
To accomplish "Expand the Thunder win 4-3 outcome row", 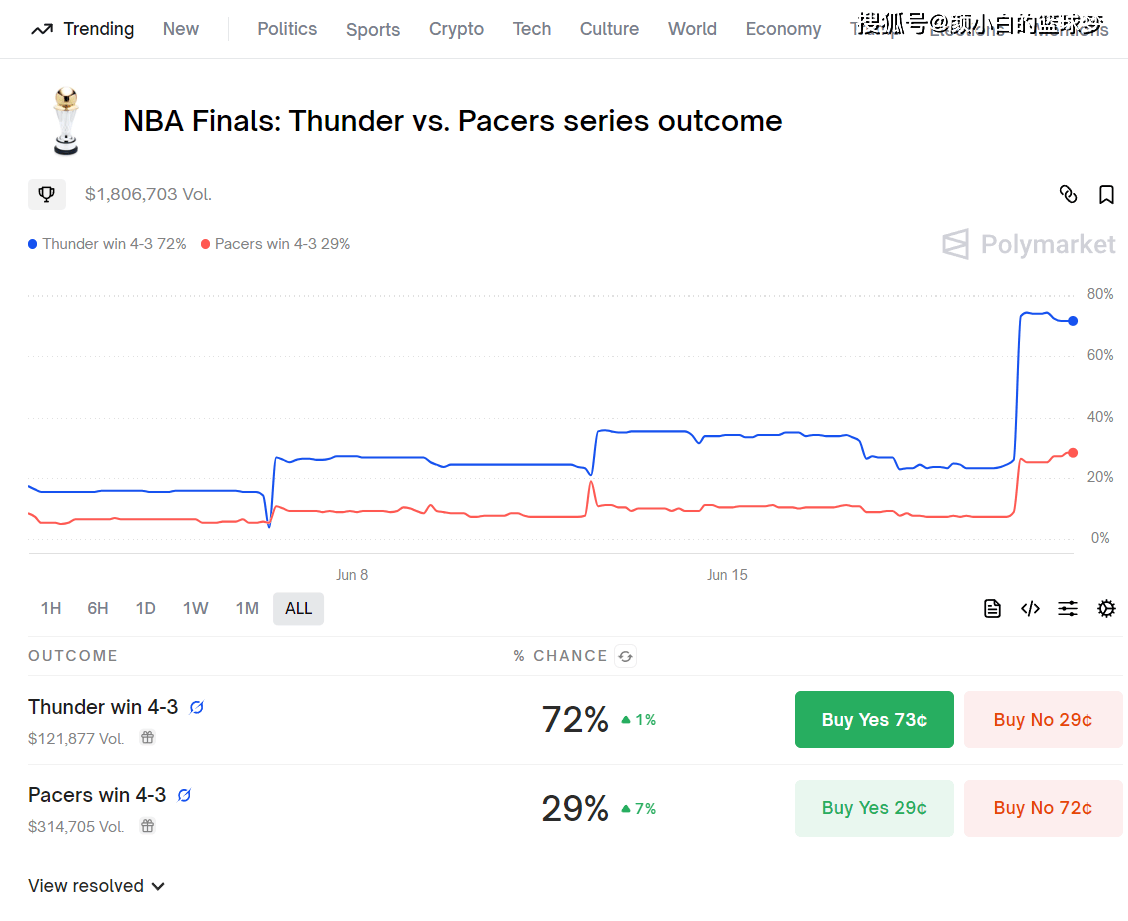I will point(103,707).
